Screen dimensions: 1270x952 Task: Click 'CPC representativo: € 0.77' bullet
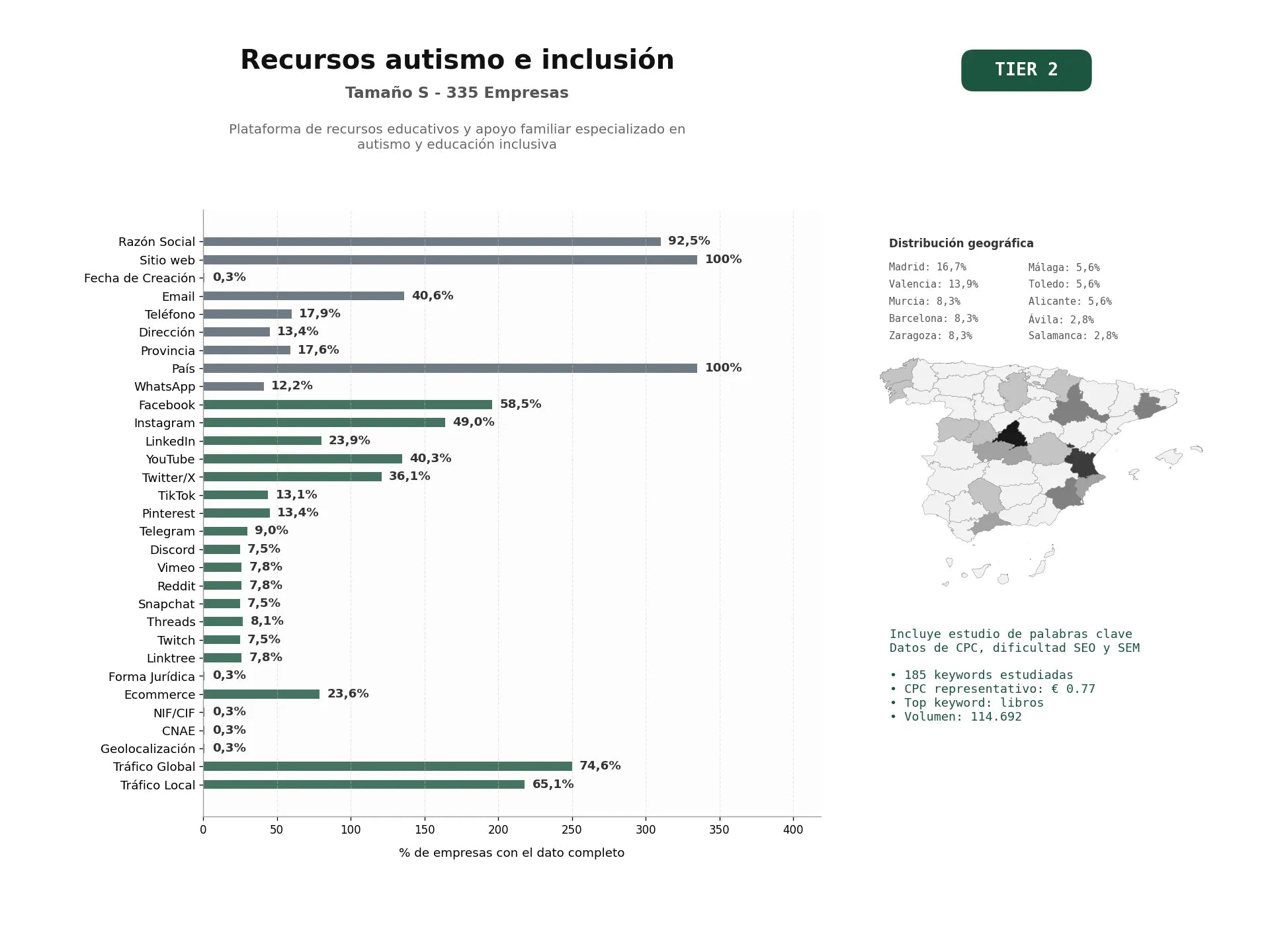coord(992,689)
